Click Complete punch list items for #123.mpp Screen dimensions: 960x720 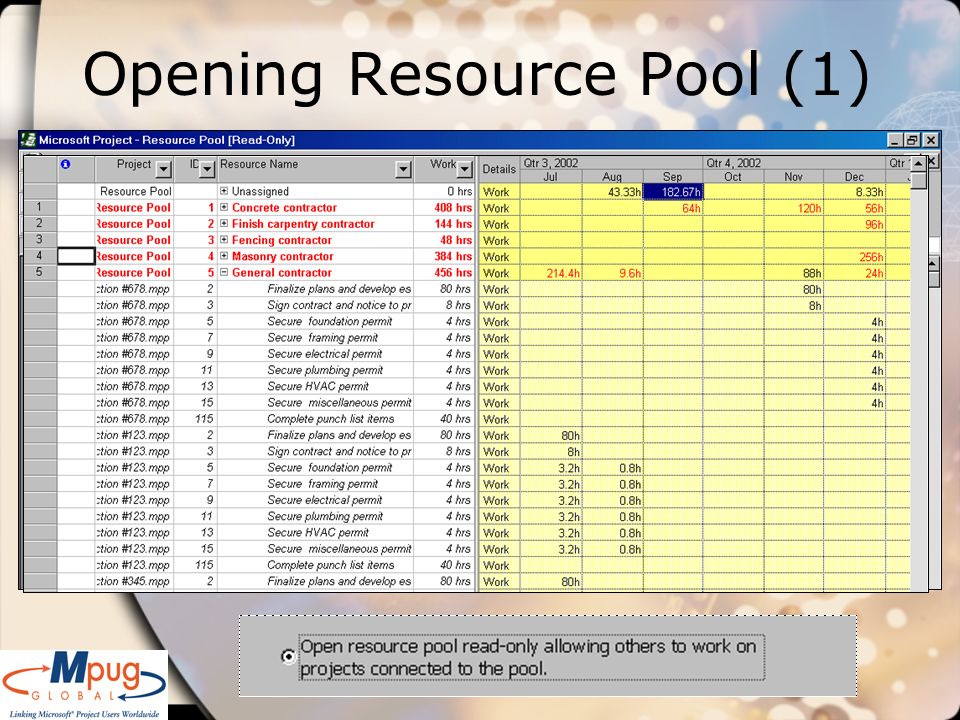pyautogui.click(x=331, y=565)
